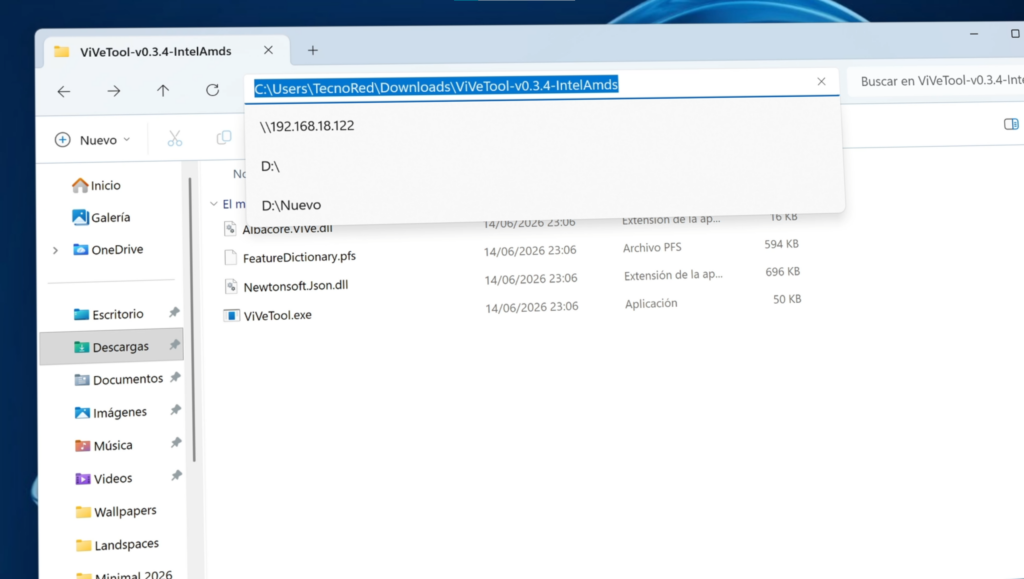Click the Copy icon in the toolbar

[x=224, y=138]
